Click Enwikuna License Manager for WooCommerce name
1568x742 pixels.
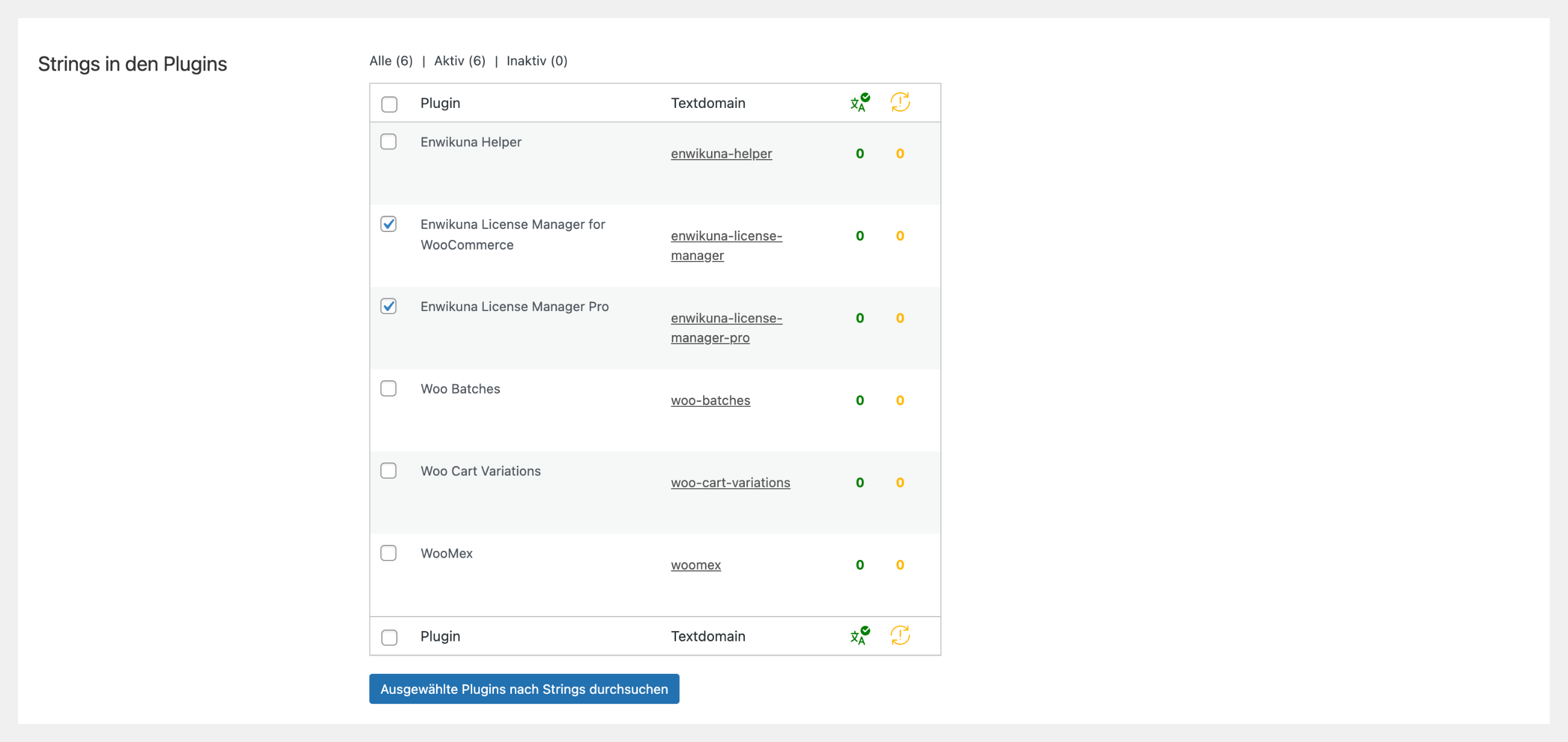coord(513,234)
